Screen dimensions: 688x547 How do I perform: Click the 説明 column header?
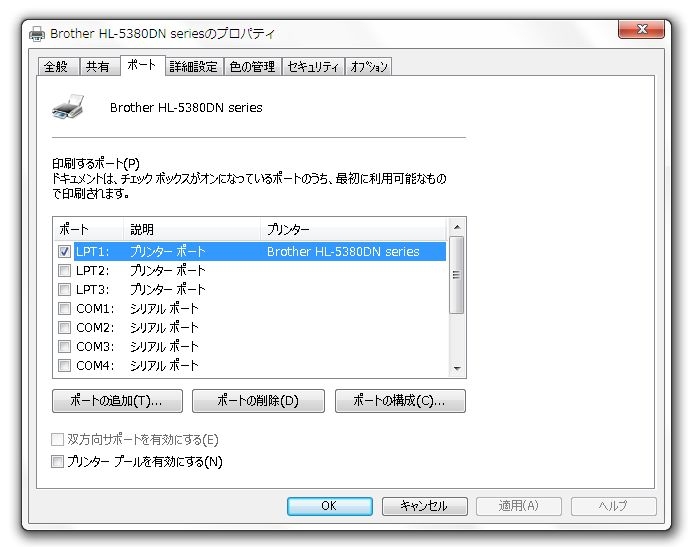coord(192,229)
